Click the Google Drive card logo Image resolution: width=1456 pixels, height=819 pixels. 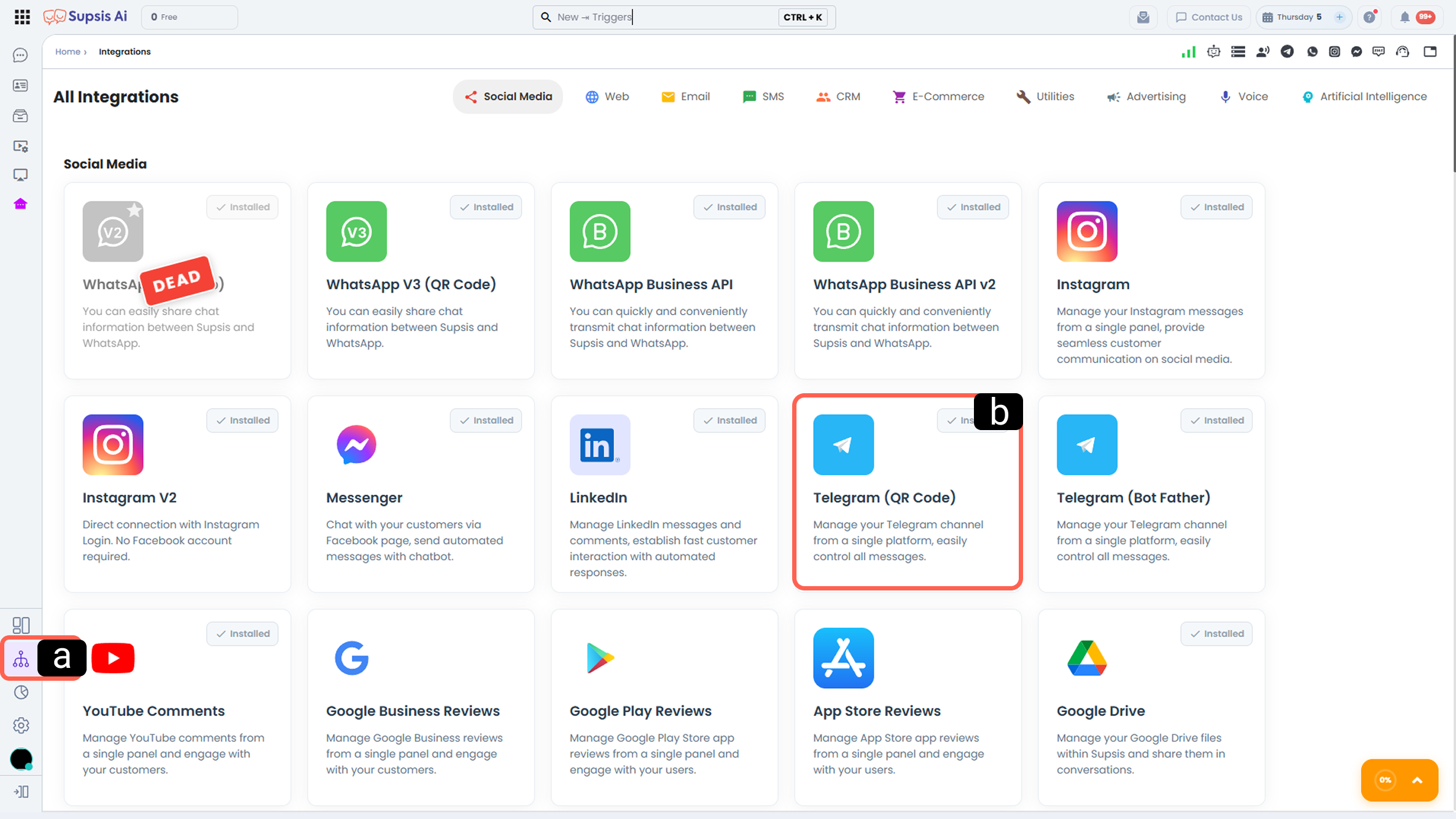pyautogui.click(x=1087, y=658)
